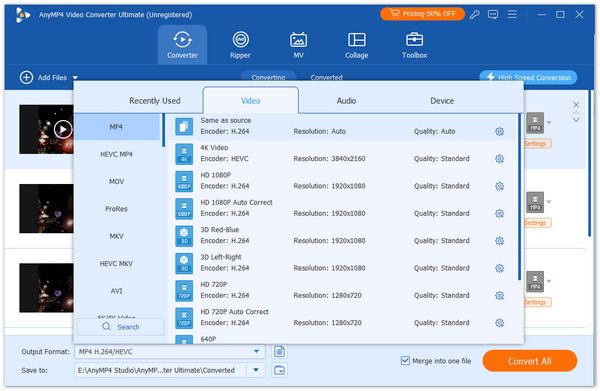This screenshot has height=391, width=600.
Task: Select ProRes in the format list
Action: [117, 209]
